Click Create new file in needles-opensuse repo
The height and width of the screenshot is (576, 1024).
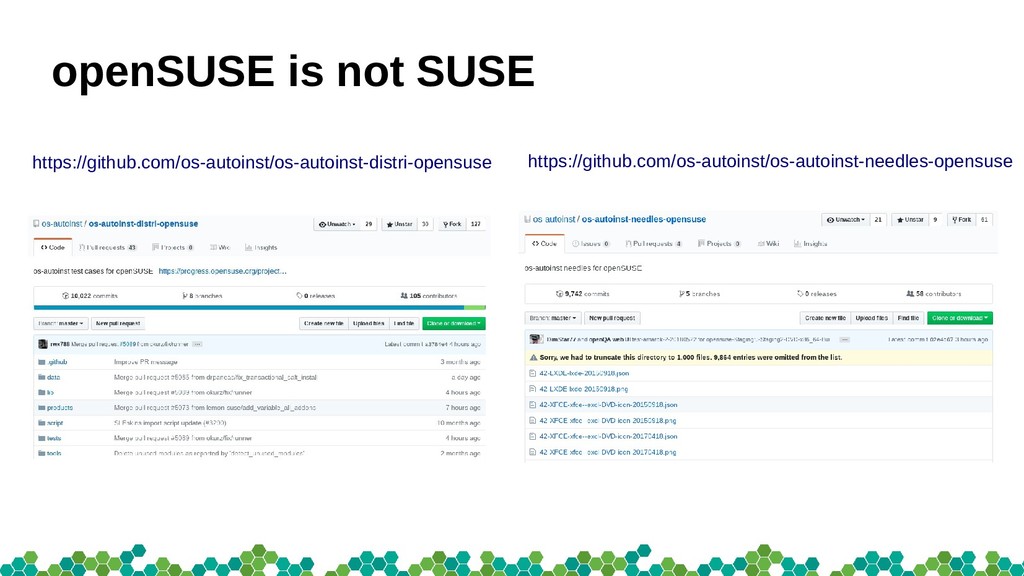click(825, 318)
